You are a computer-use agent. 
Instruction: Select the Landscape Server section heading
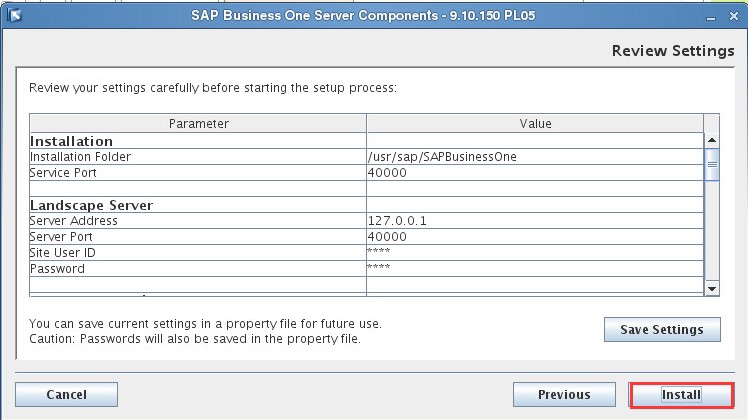pyautogui.click(x=91, y=205)
